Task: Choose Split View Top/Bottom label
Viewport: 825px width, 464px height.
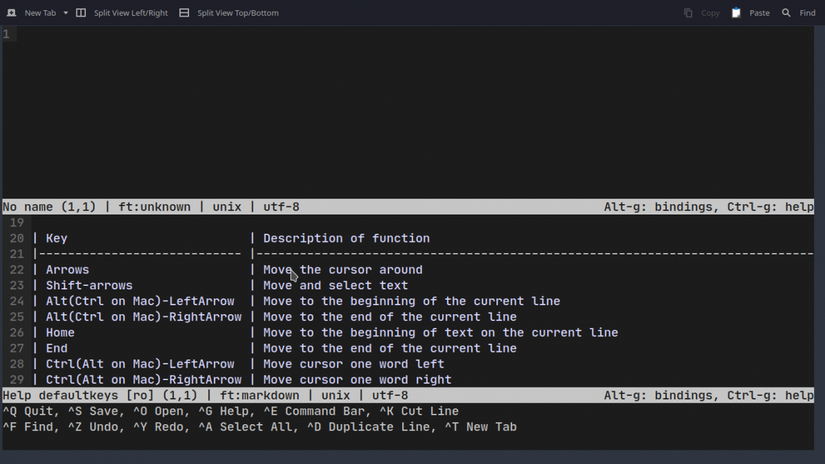Action: point(238,13)
